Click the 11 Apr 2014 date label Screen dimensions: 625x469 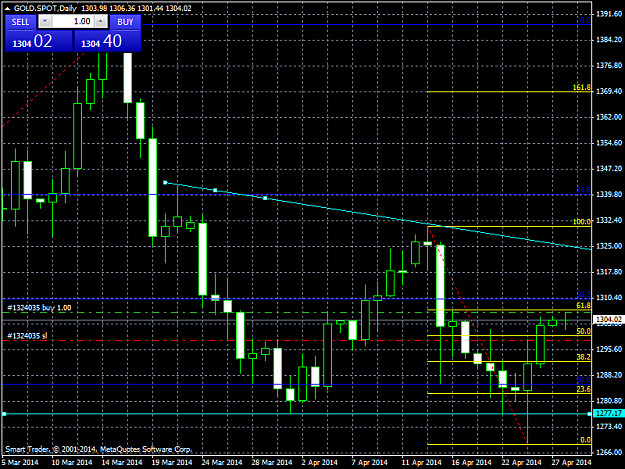[x=421, y=462]
